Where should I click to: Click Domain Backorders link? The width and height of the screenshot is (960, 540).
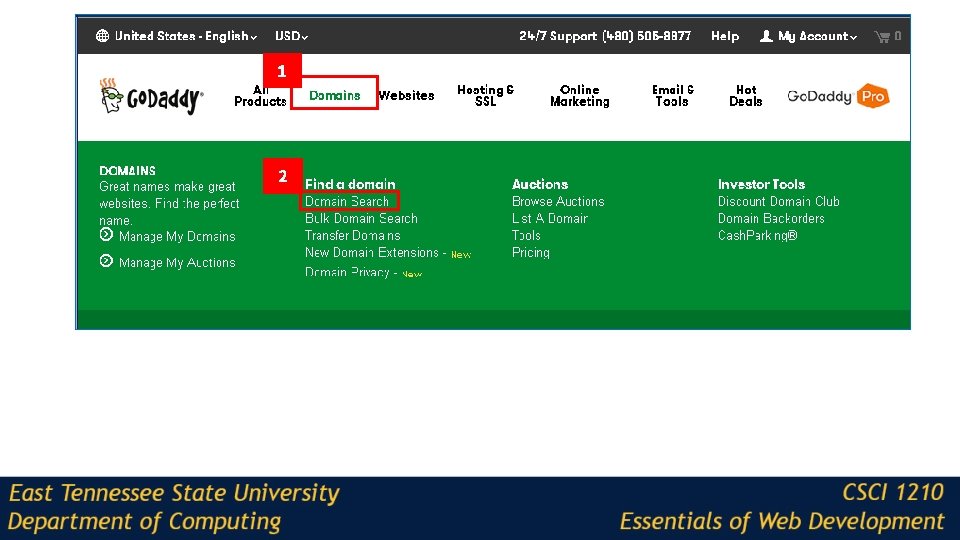771,219
